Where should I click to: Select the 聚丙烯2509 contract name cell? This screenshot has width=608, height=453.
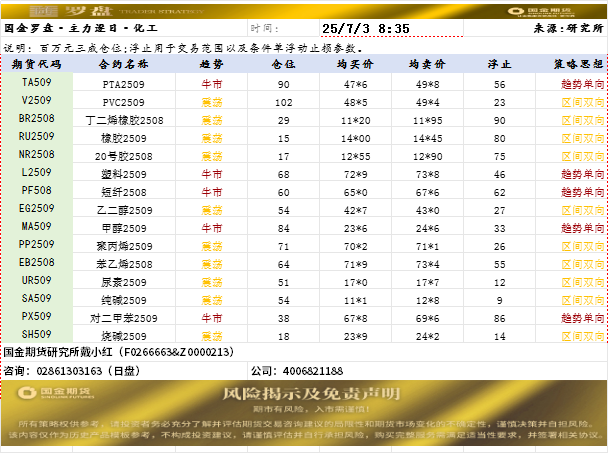[124, 246]
